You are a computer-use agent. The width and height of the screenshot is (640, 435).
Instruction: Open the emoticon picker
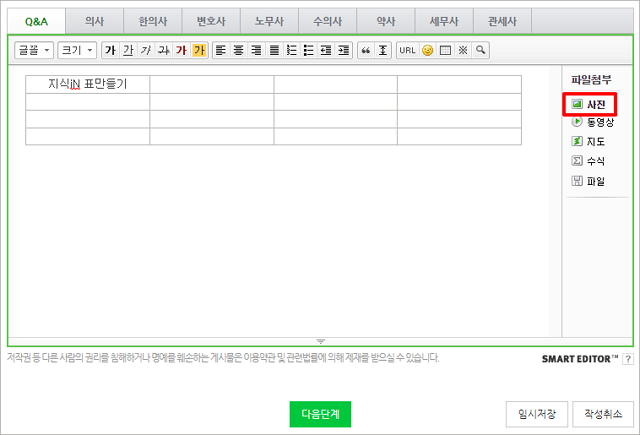pyautogui.click(x=428, y=50)
